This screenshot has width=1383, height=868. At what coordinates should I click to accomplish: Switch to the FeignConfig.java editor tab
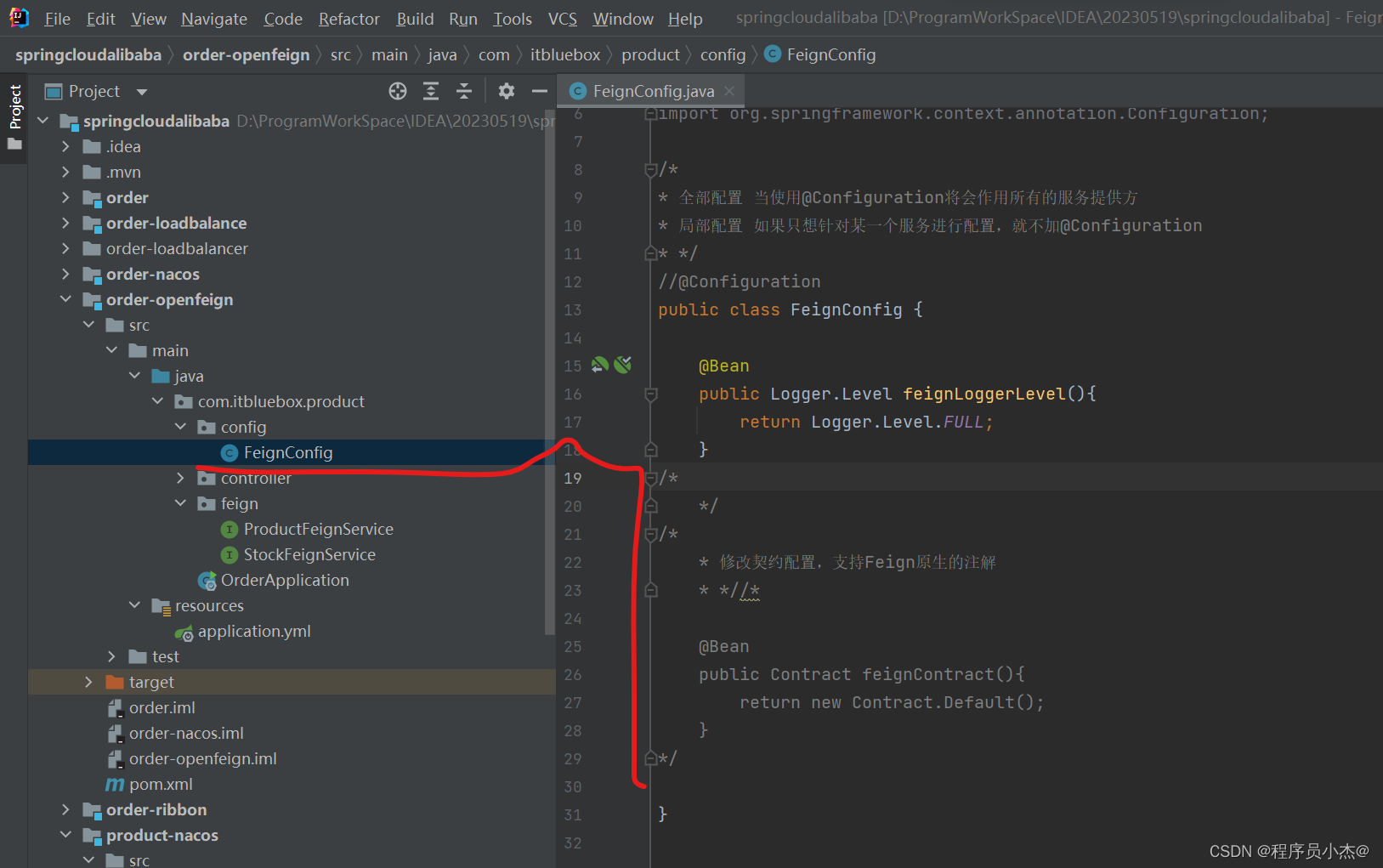tap(653, 91)
